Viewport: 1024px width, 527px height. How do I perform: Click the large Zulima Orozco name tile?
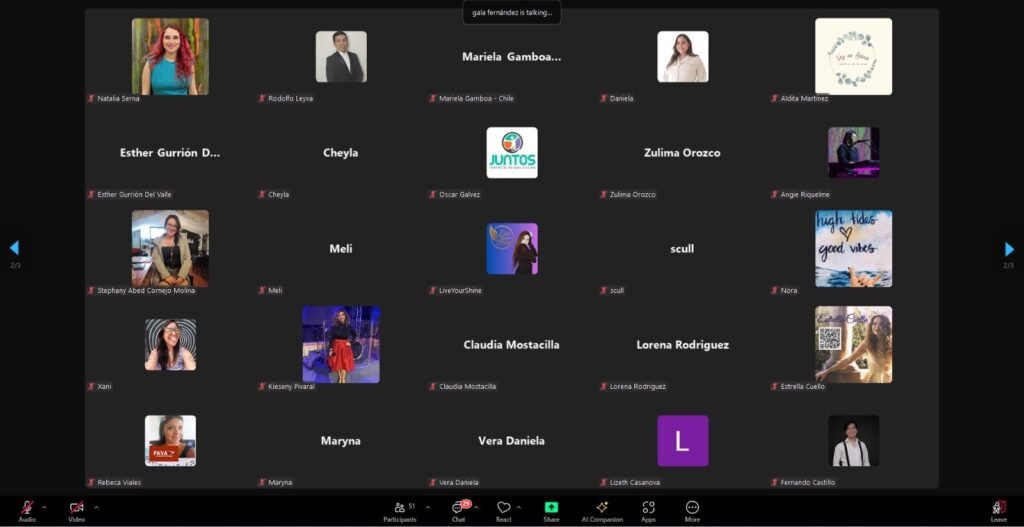(682, 153)
